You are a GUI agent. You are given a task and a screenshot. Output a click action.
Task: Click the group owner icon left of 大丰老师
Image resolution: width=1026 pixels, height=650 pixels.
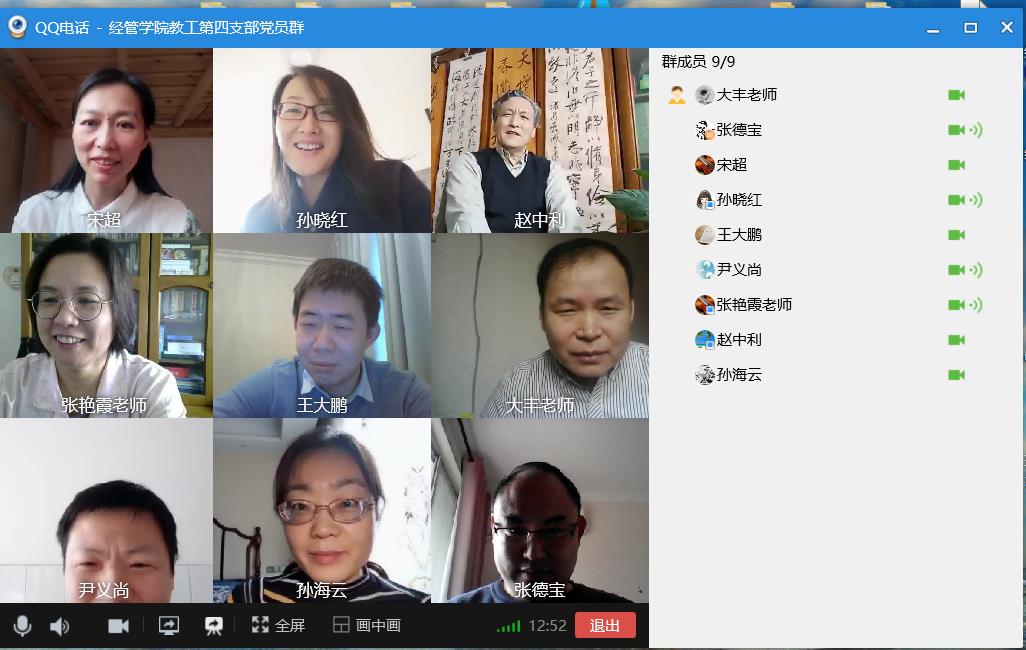click(x=677, y=95)
